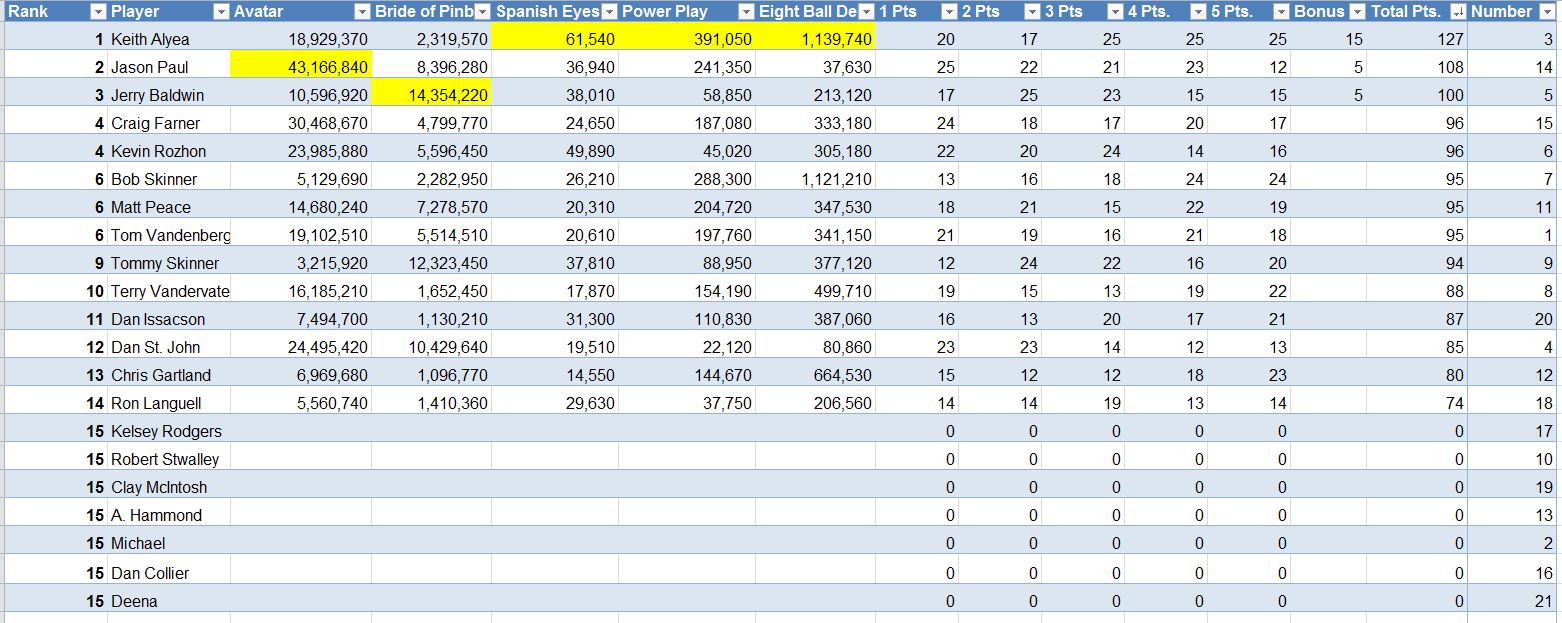Click the 3 Pts column filter arrow
This screenshot has height=623, width=1562.
[1114, 12]
